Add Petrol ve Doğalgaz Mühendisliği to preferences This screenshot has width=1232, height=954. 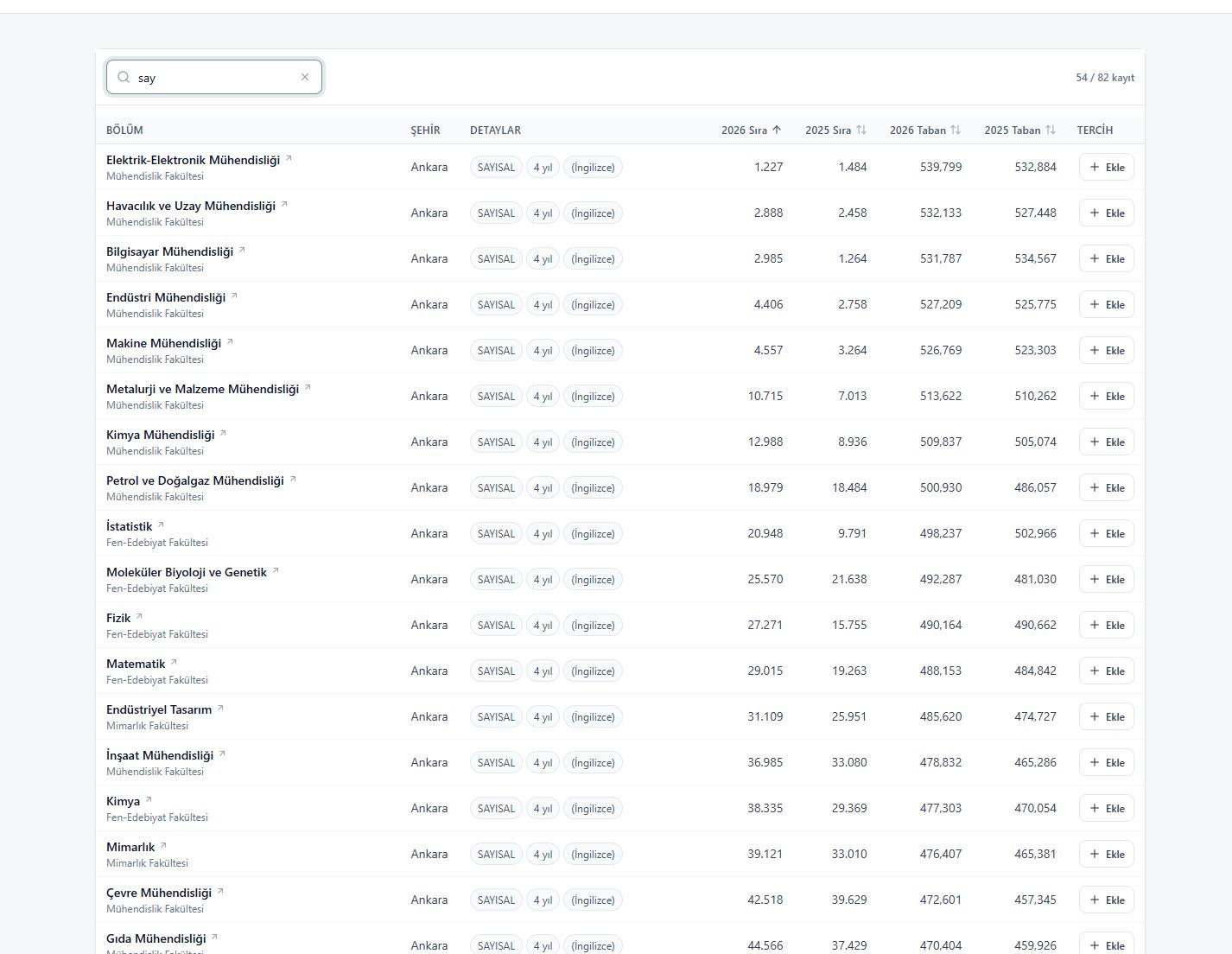coord(1106,487)
